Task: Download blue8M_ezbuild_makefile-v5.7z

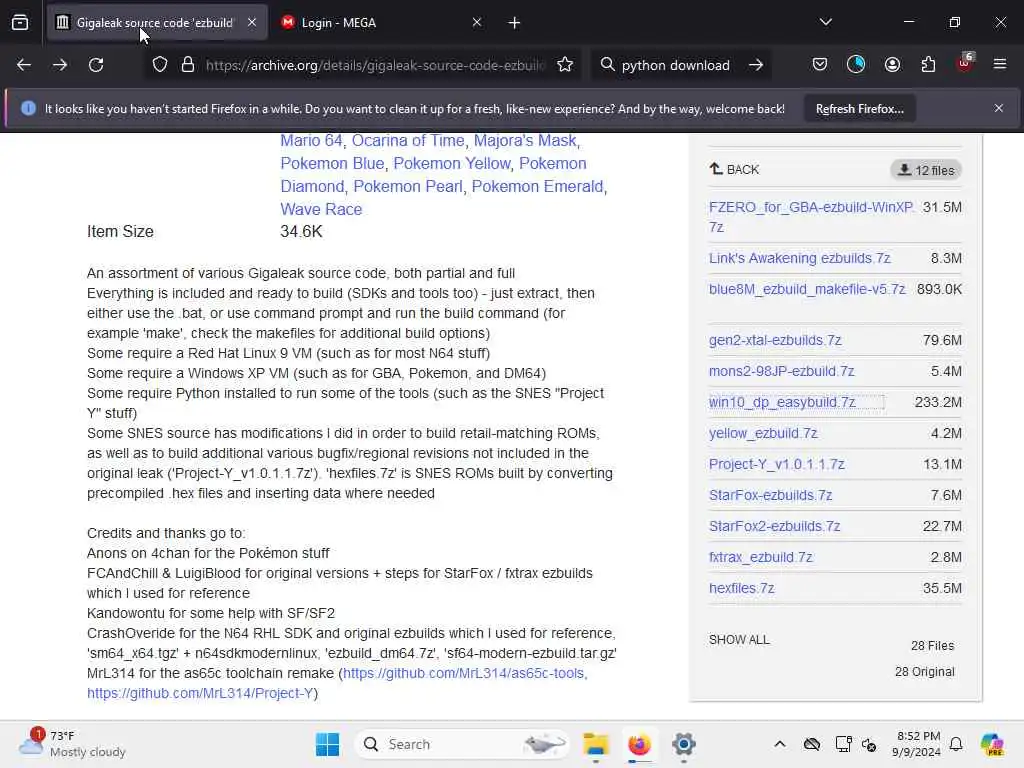Action: (x=807, y=289)
